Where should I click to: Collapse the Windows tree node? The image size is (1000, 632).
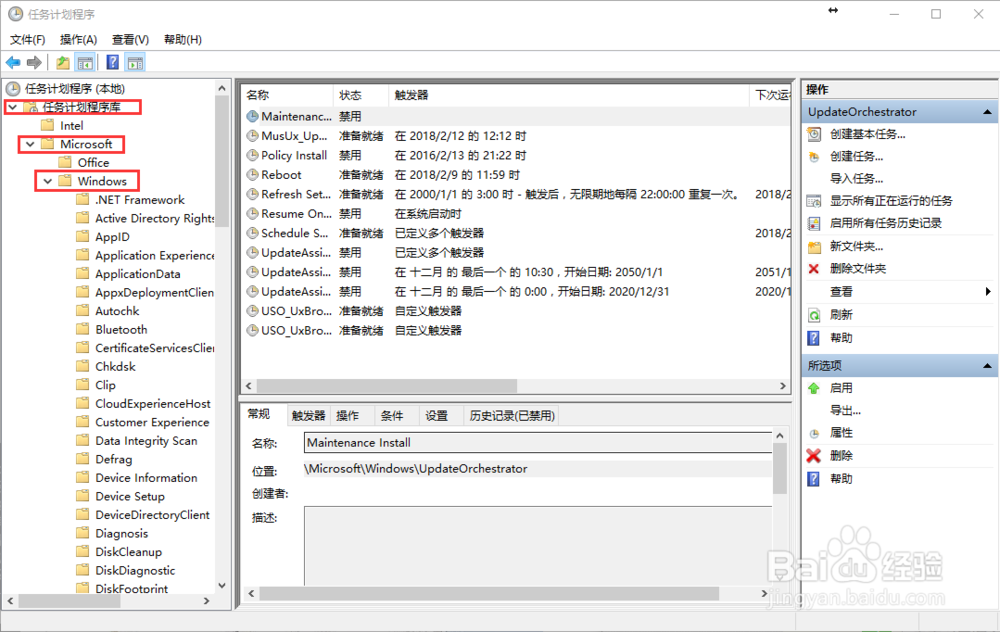coord(47,181)
